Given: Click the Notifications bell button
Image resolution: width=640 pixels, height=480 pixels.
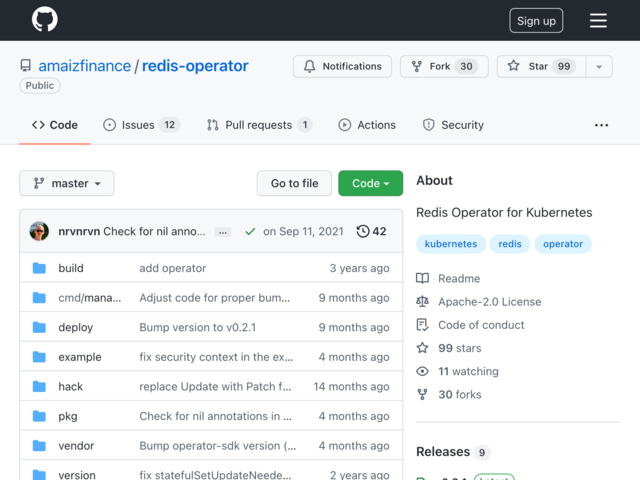Looking at the screenshot, I should [342, 66].
